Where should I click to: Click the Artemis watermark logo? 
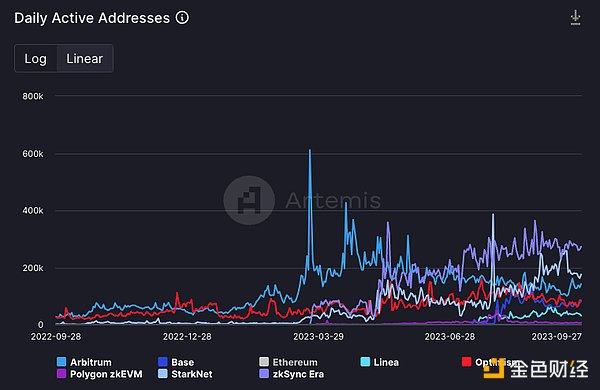249,201
